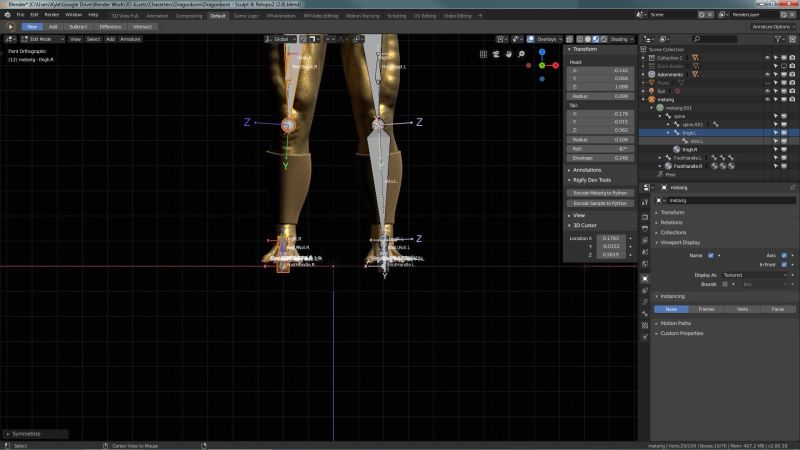The image size is (800, 450).
Task: Select LookDev shading mode icon
Action: [596, 39]
